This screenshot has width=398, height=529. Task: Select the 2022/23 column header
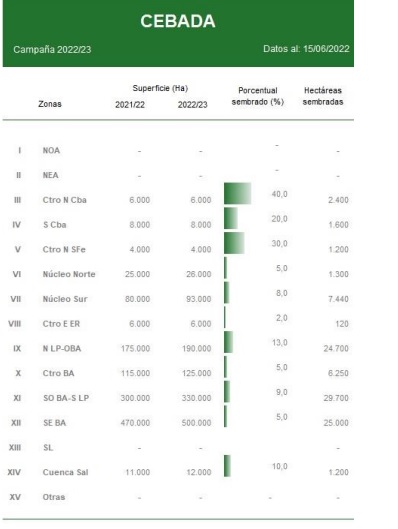coord(193,105)
